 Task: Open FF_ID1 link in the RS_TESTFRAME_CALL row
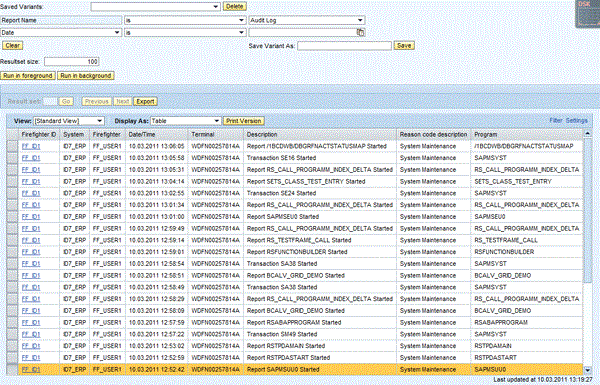(x=31, y=240)
